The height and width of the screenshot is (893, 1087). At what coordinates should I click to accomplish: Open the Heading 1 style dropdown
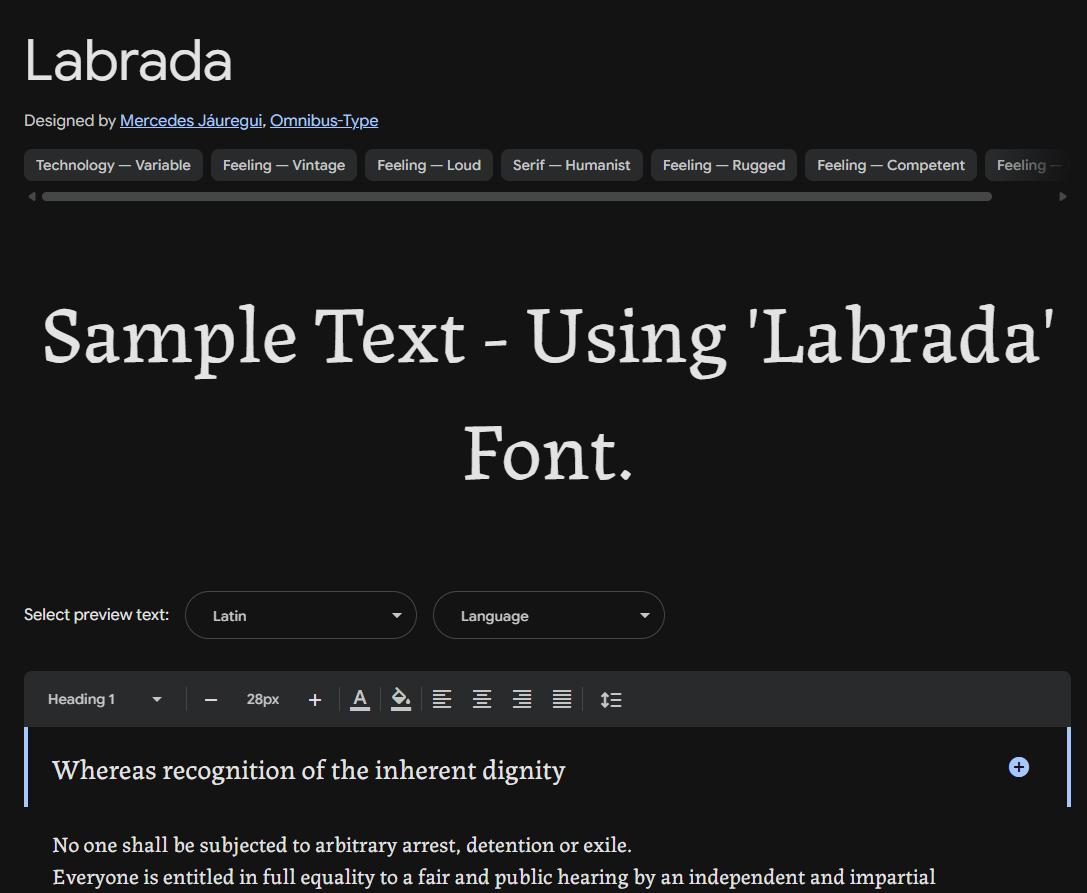(105, 700)
